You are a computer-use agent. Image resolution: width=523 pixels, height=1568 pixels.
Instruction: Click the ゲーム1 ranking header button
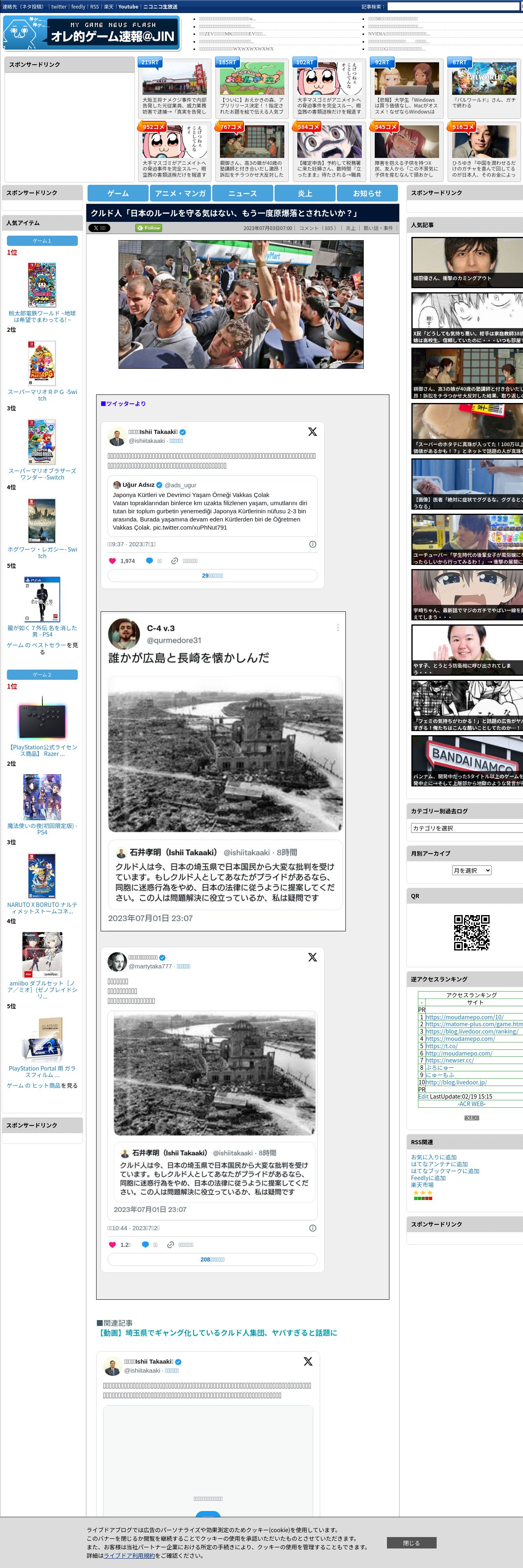click(42, 241)
